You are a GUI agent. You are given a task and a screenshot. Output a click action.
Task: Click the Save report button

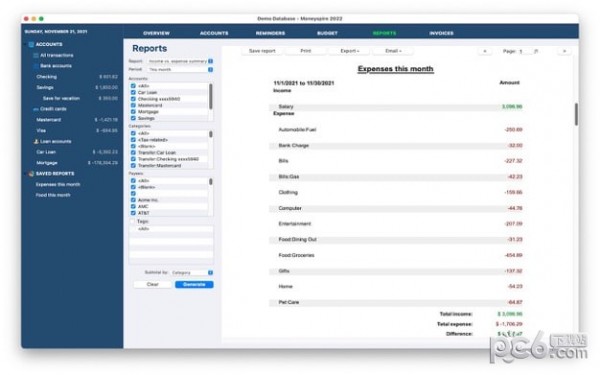(x=262, y=51)
